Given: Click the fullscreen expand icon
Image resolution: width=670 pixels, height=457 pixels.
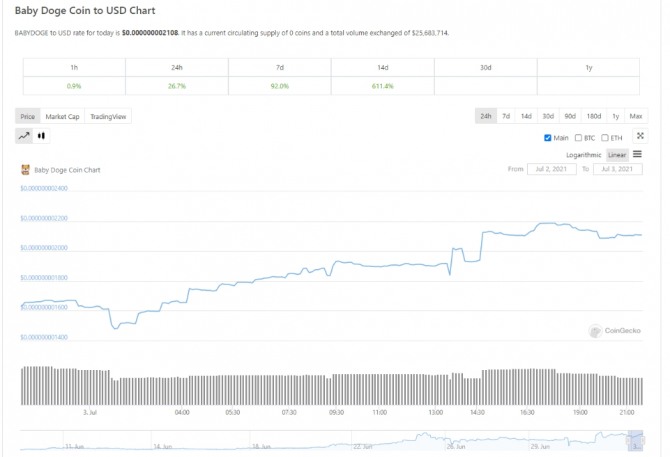Looking at the screenshot, I should click(x=640, y=136).
